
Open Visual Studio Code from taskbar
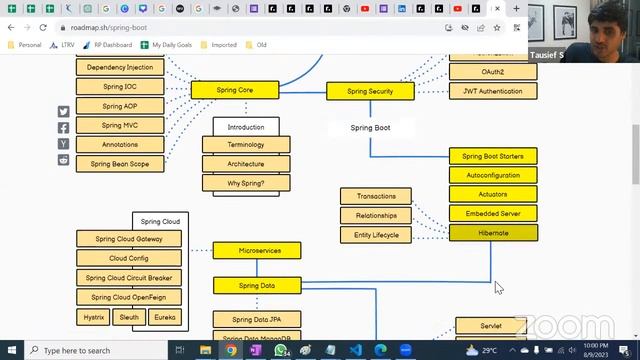click(356, 350)
